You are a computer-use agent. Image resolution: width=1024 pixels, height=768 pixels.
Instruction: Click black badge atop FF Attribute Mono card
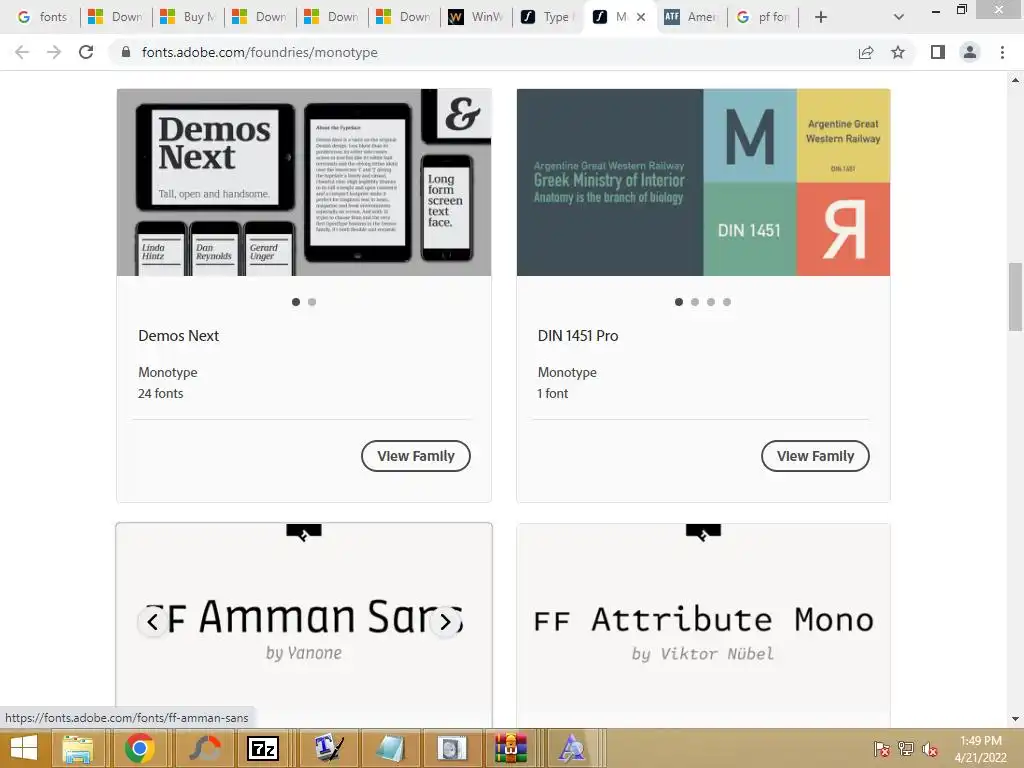tap(703, 532)
